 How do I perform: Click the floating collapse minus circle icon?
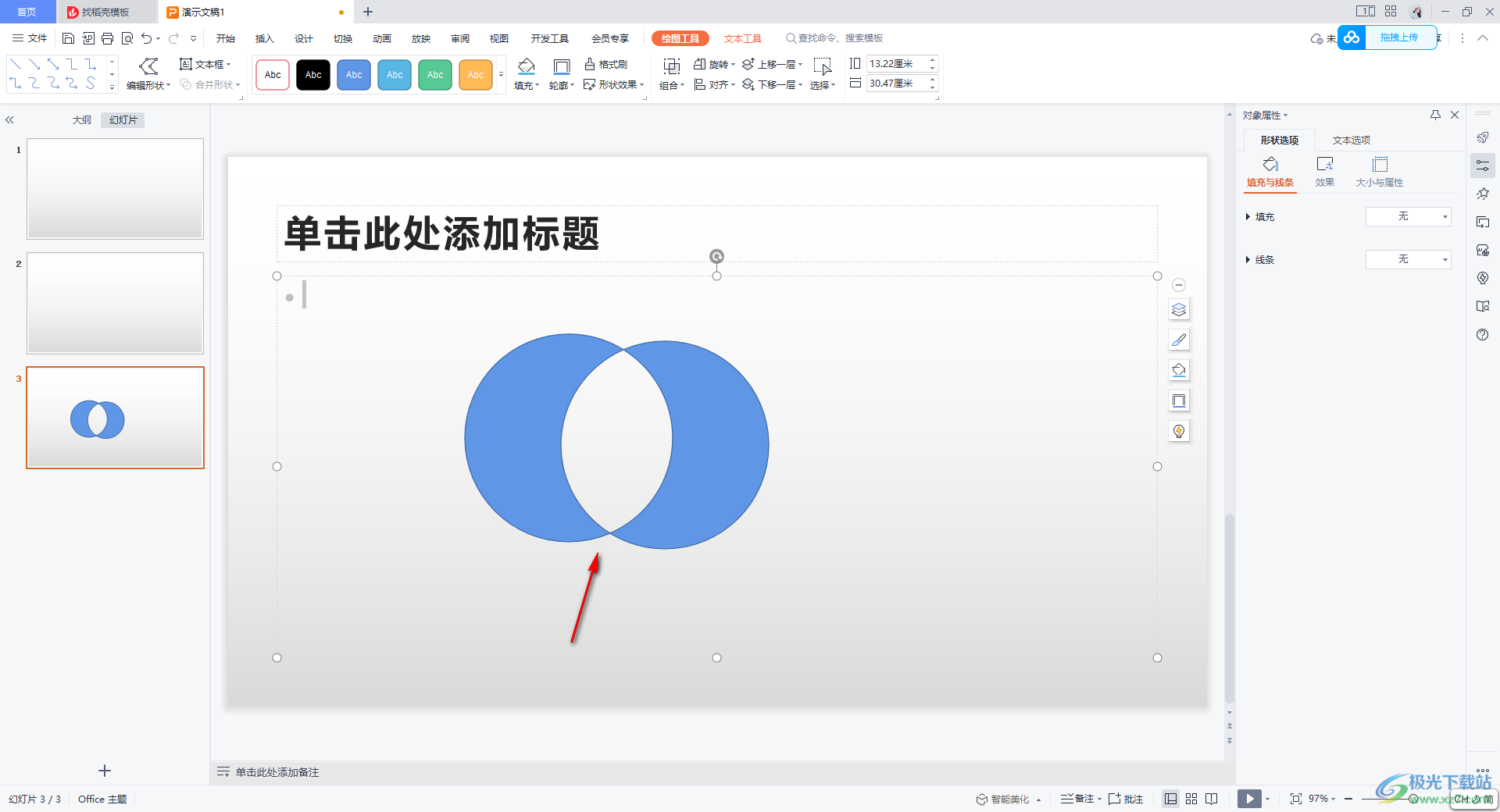tap(1179, 285)
